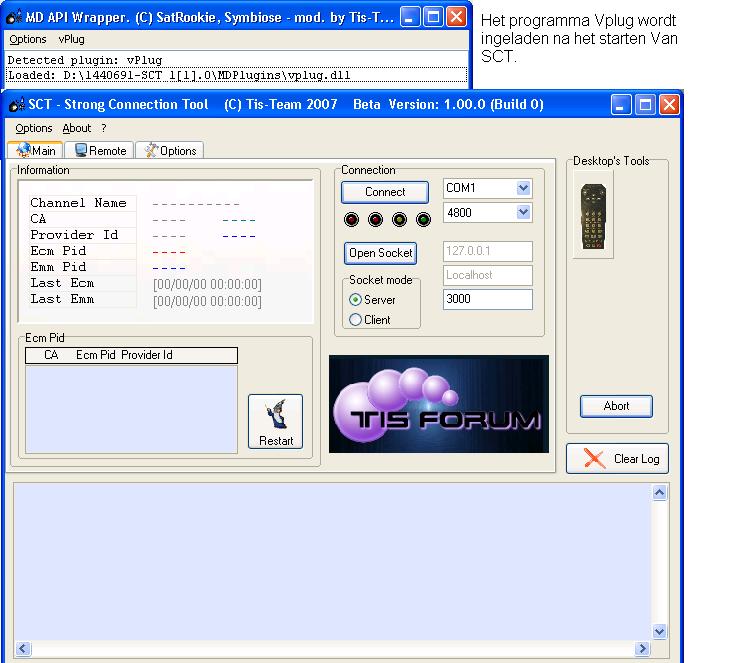Click the Ecm Pid list area
The image size is (731, 663).
[131, 409]
